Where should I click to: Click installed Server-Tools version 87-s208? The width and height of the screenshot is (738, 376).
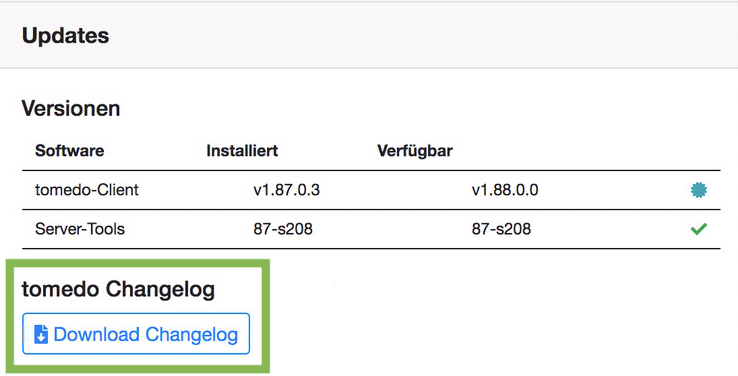coord(283,229)
